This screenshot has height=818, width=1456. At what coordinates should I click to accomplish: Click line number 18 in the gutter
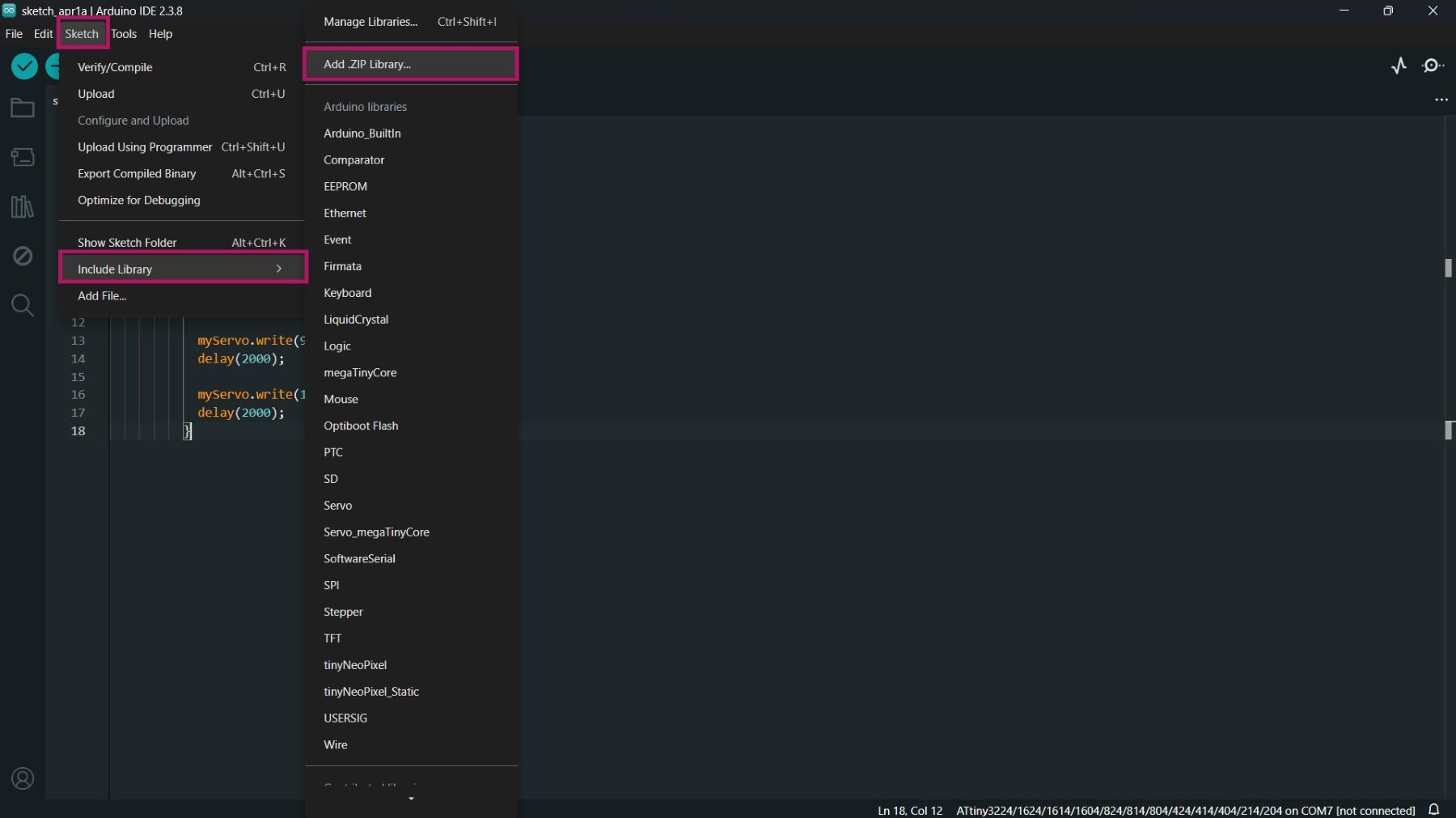click(78, 430)
